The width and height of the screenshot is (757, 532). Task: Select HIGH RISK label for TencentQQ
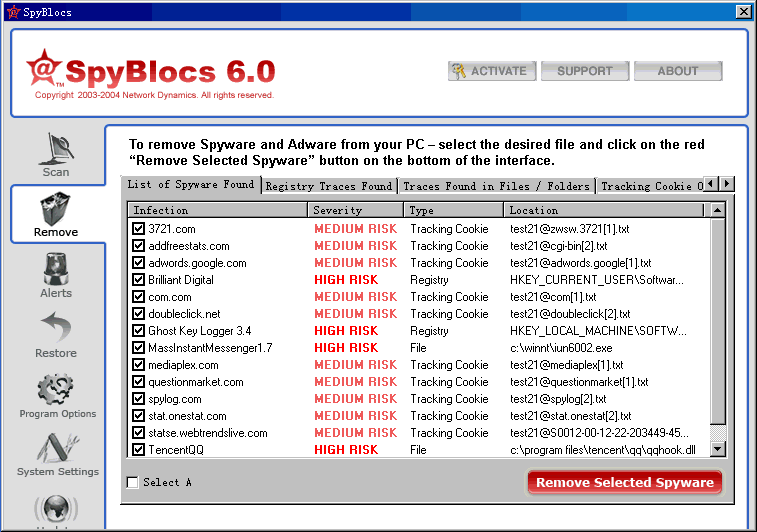point(346,449)
